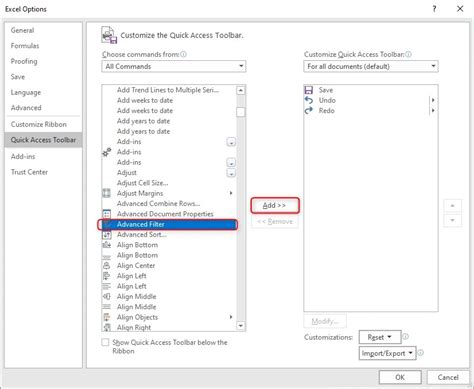Select the Advanced Filter command
Viewport: 474px width, 389px height.
coord(168,224)
